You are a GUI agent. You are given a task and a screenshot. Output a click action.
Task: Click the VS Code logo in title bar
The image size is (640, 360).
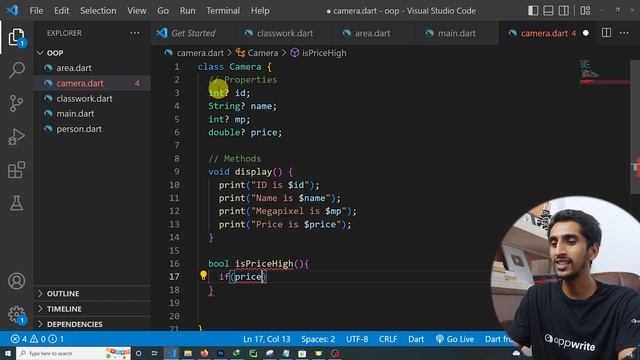(12, 10)
